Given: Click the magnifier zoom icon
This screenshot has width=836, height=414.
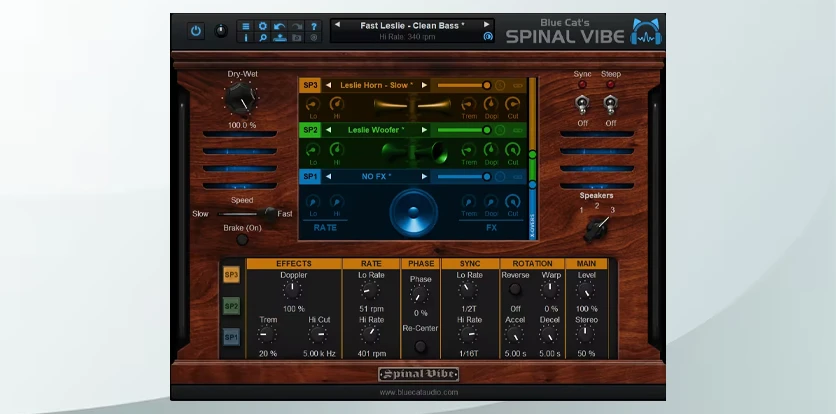Looking at the screenshot, I should [x=263, y=37].
